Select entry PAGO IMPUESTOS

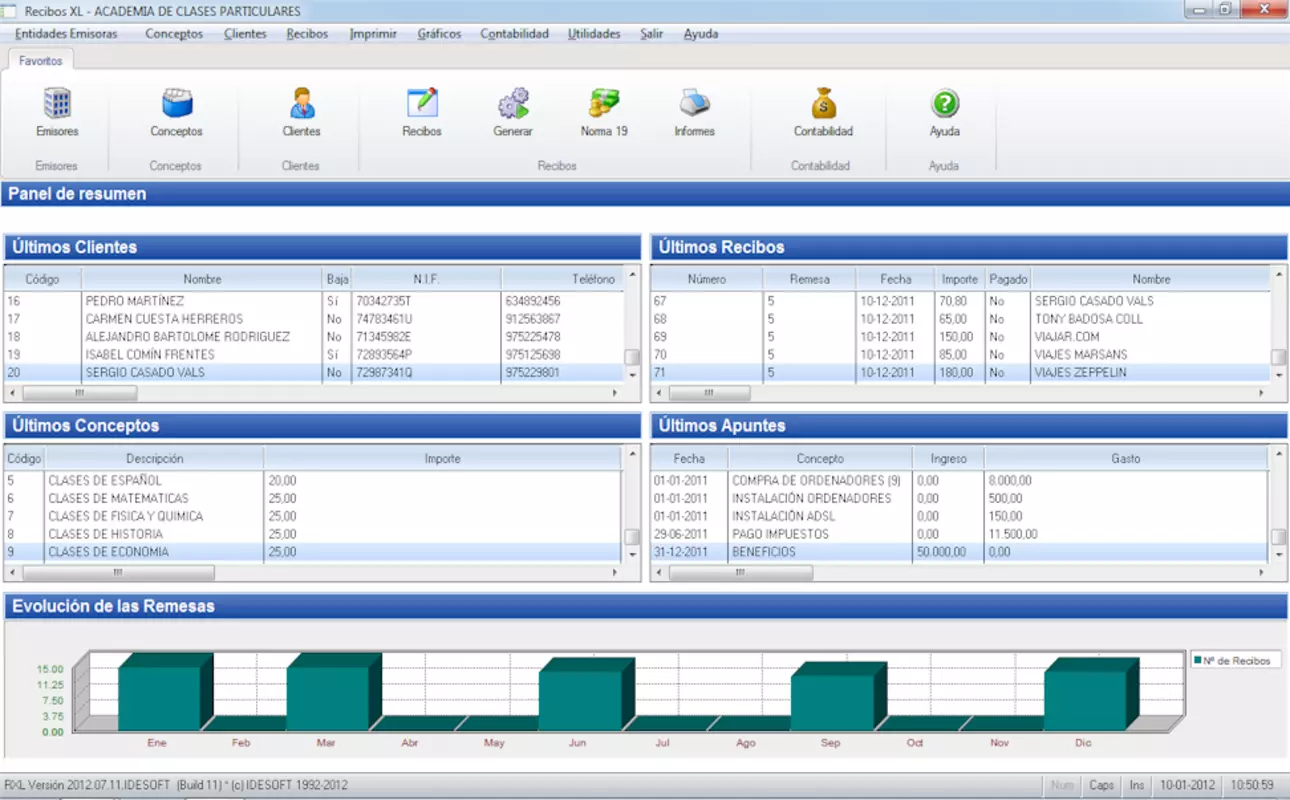tap(960, 535)
